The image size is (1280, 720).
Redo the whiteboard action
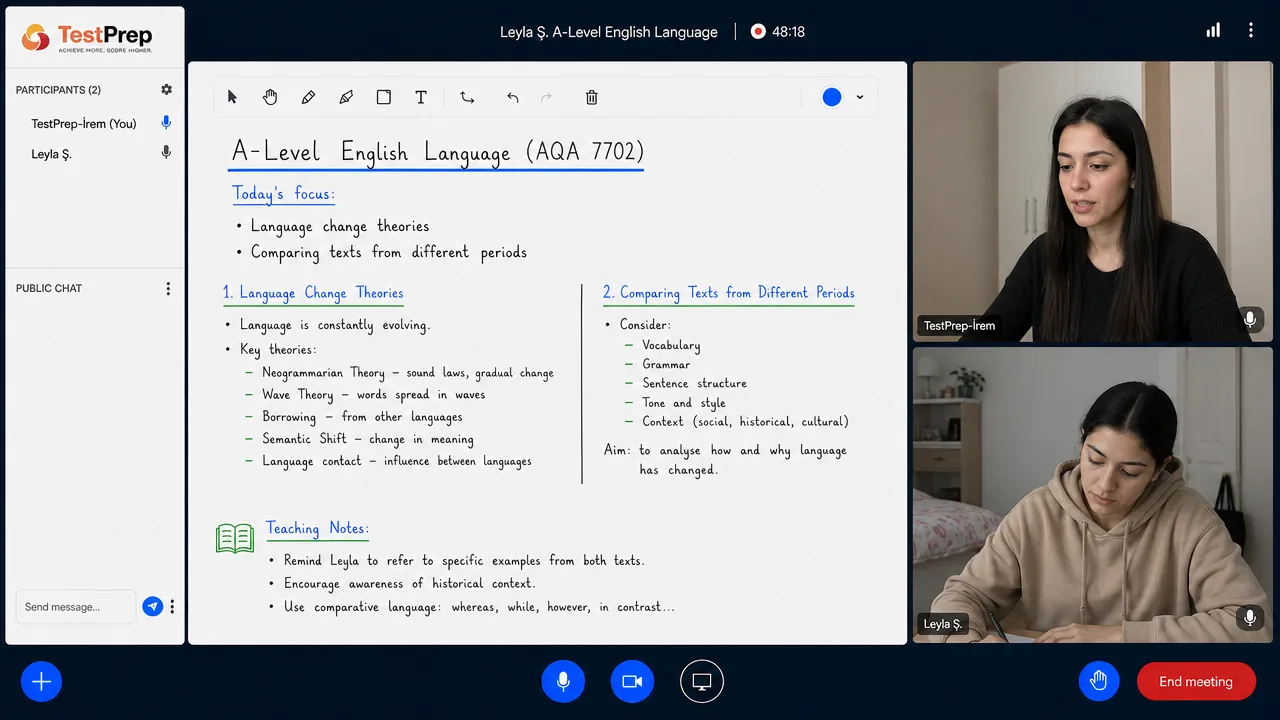click(x=546, y=97)
